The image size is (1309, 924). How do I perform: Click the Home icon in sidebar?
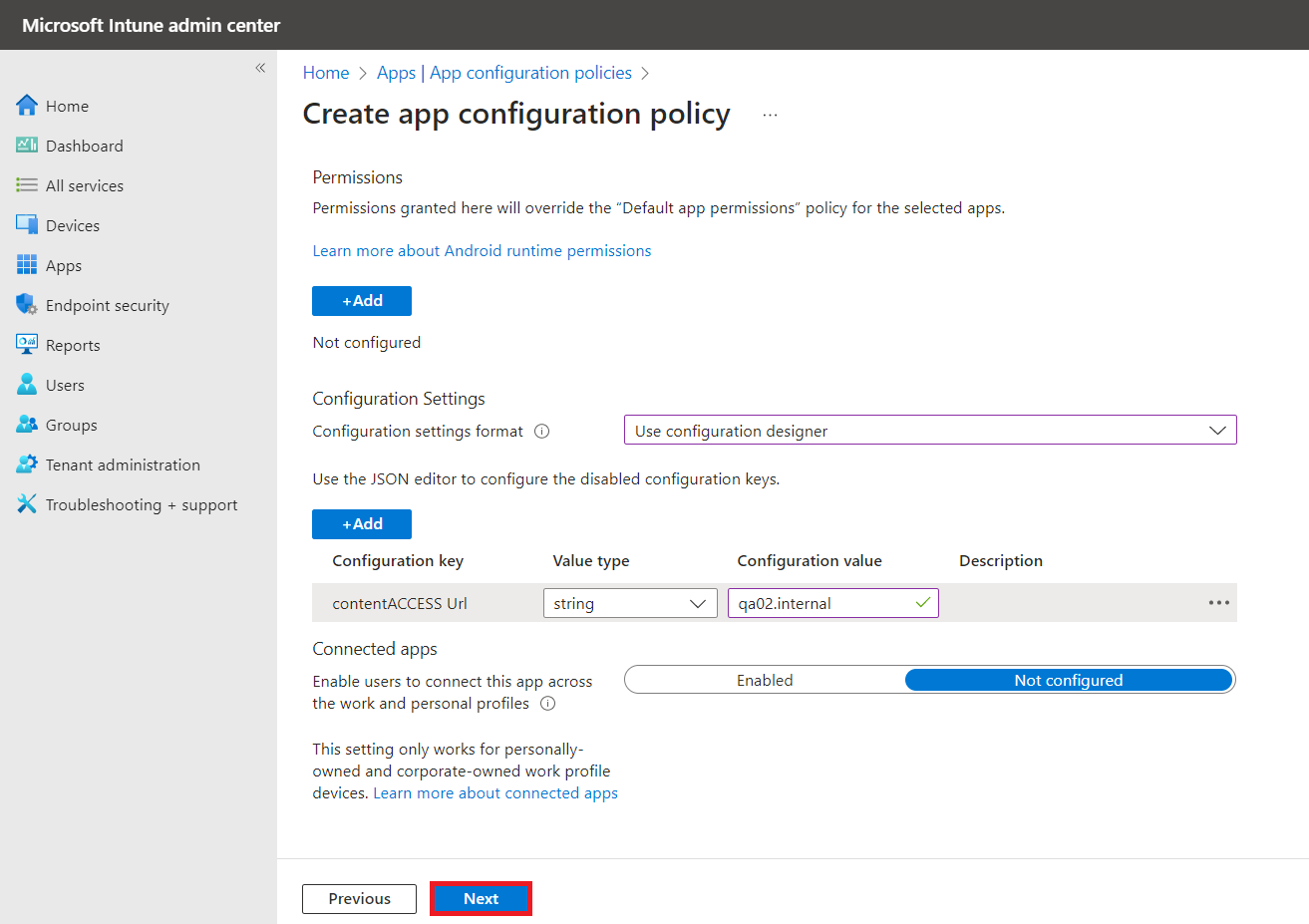click(x=27, y=106)
